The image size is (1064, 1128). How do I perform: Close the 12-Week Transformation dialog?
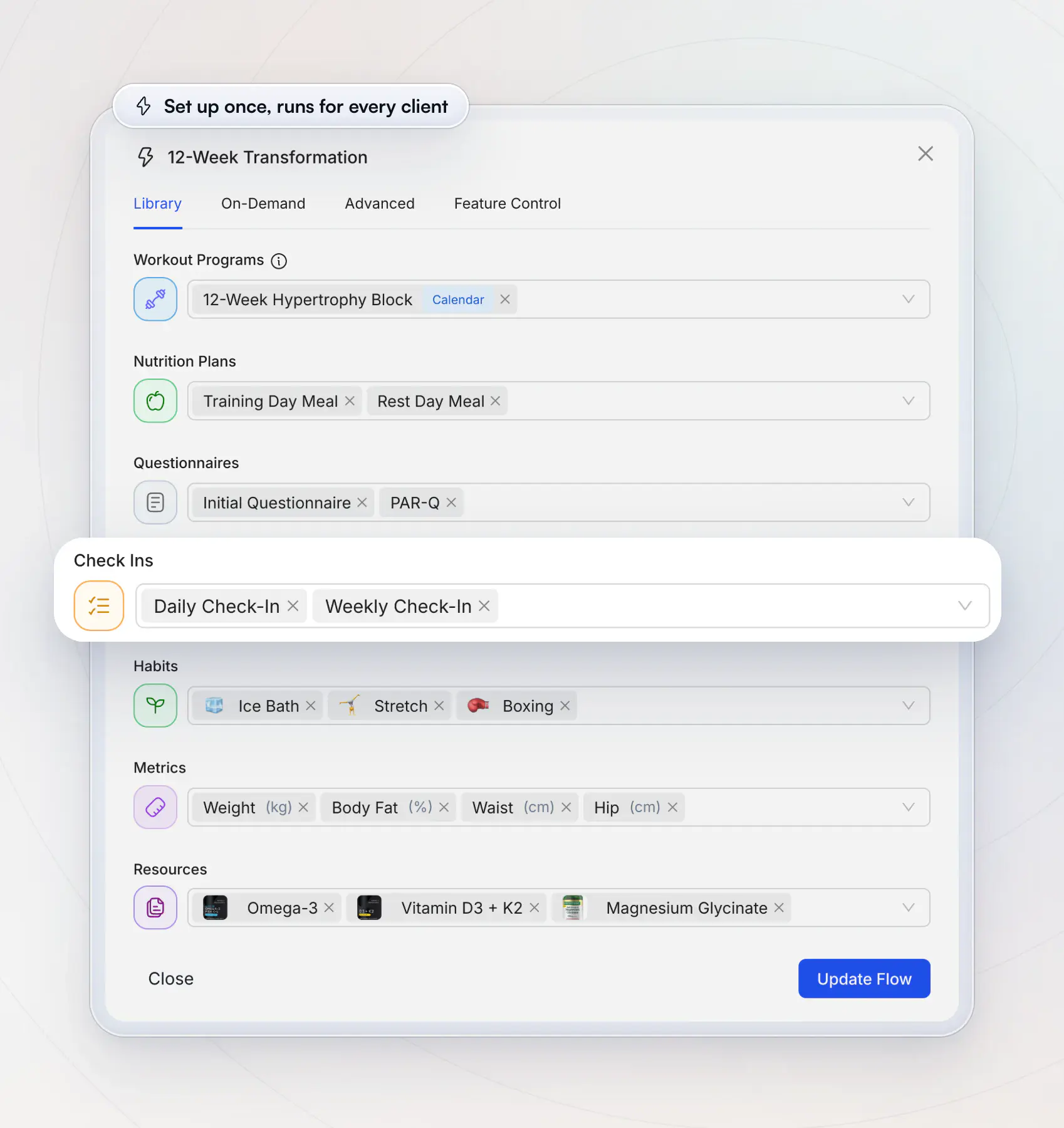tap(926, 154)
